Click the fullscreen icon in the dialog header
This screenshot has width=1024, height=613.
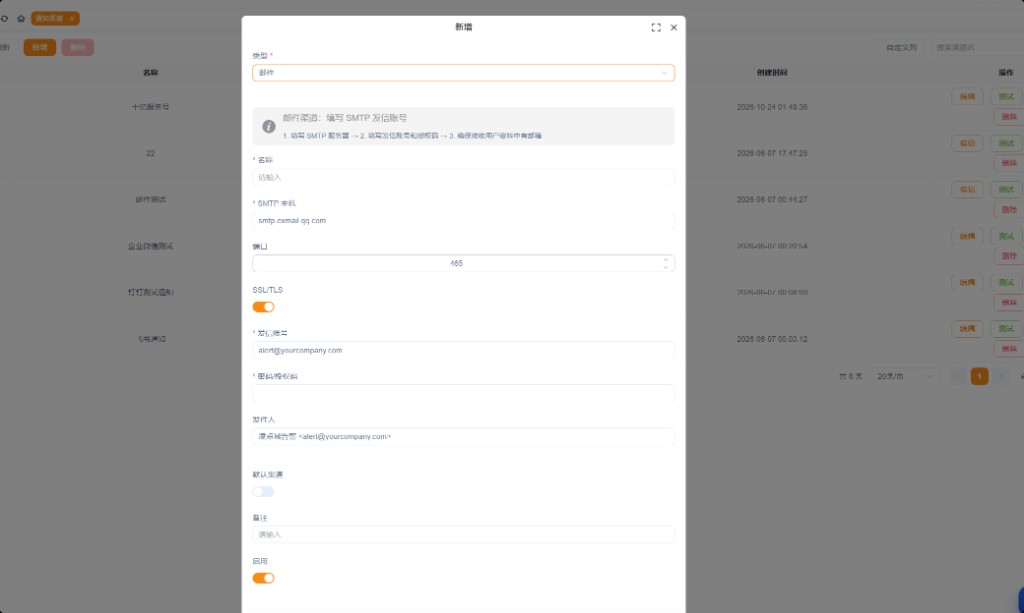tap(656, 27)
